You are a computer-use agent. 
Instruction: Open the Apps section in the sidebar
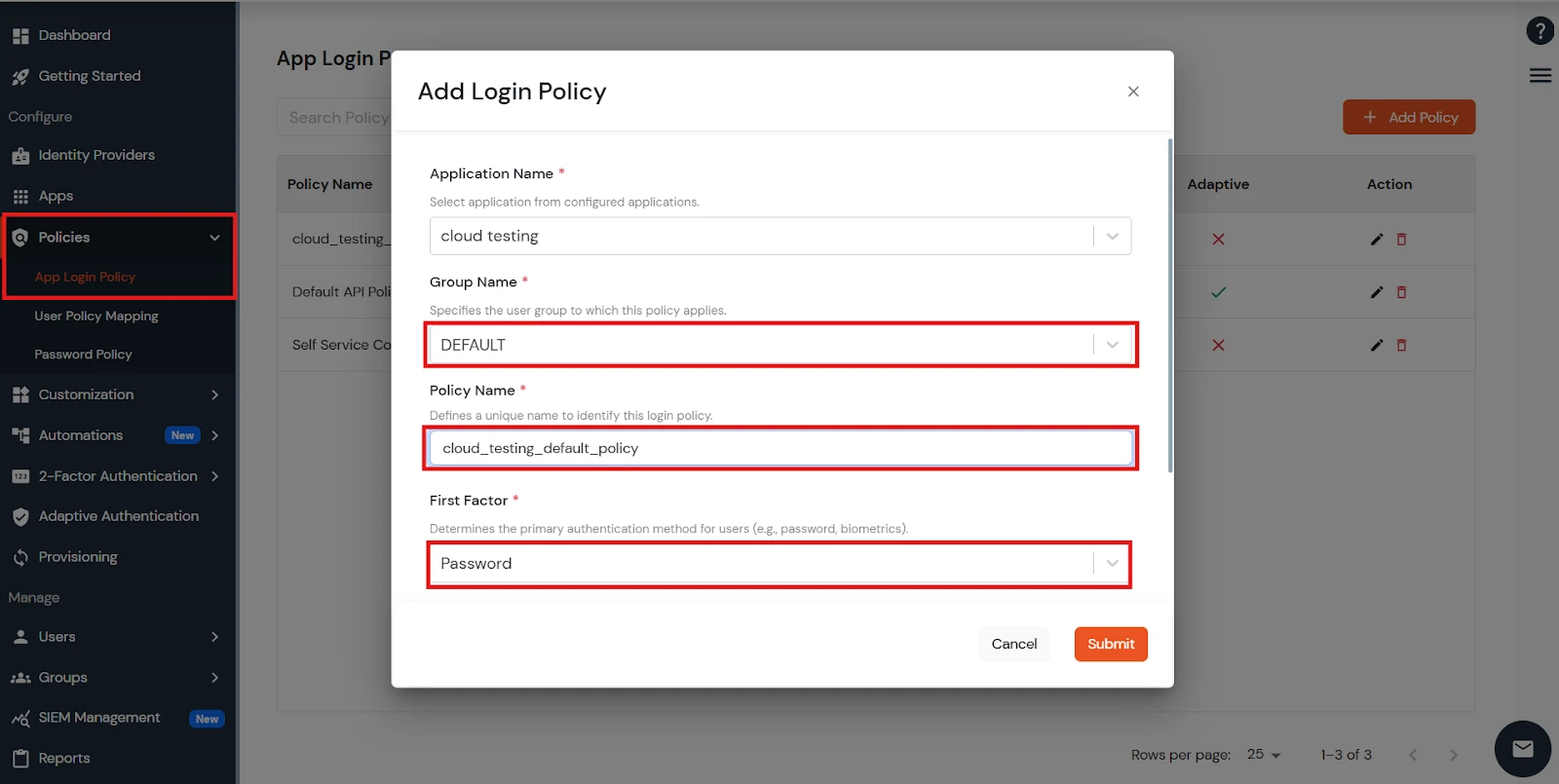[55, 196]
